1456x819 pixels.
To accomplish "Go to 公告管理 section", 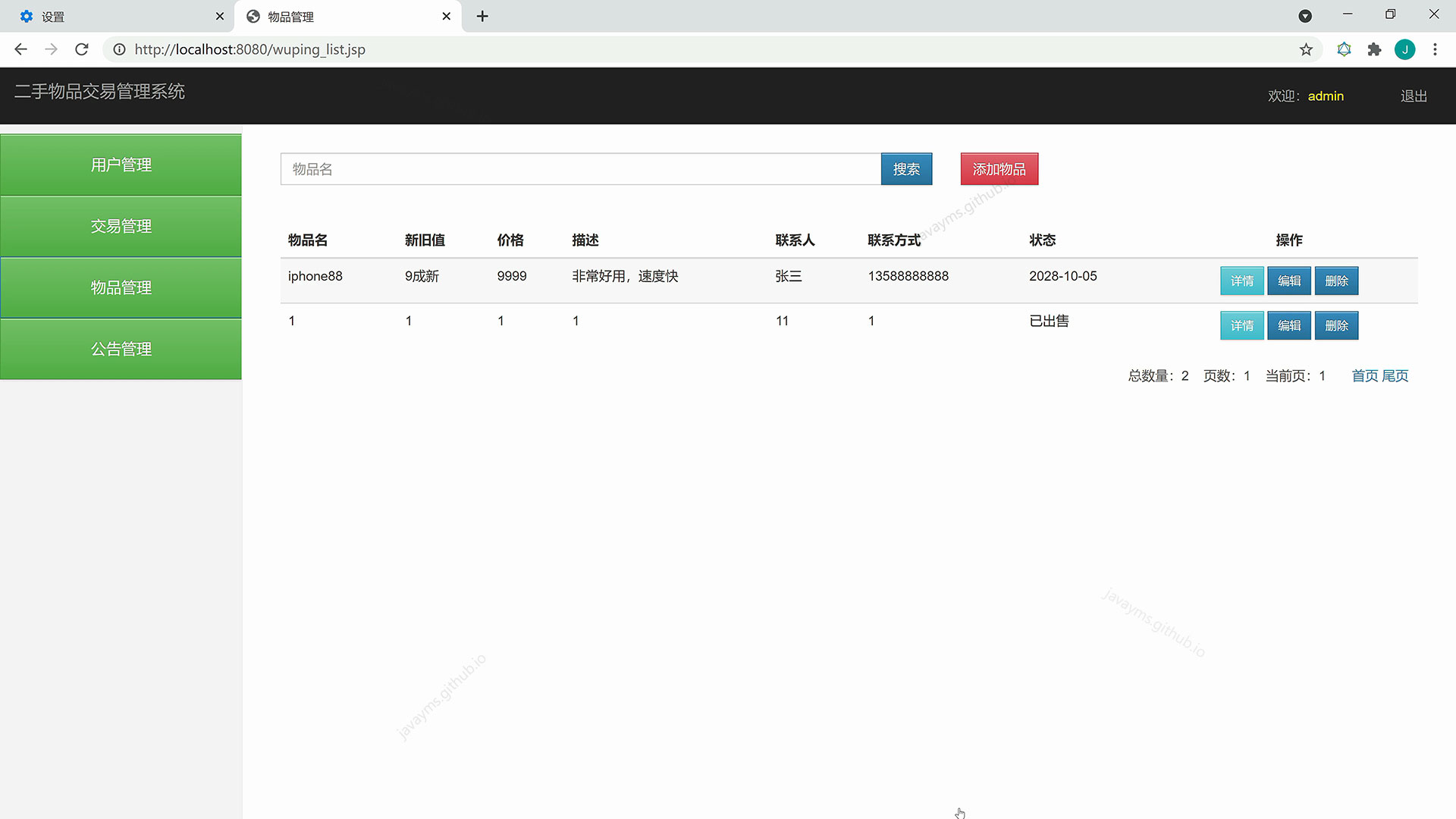I will (x=121, y=349).
